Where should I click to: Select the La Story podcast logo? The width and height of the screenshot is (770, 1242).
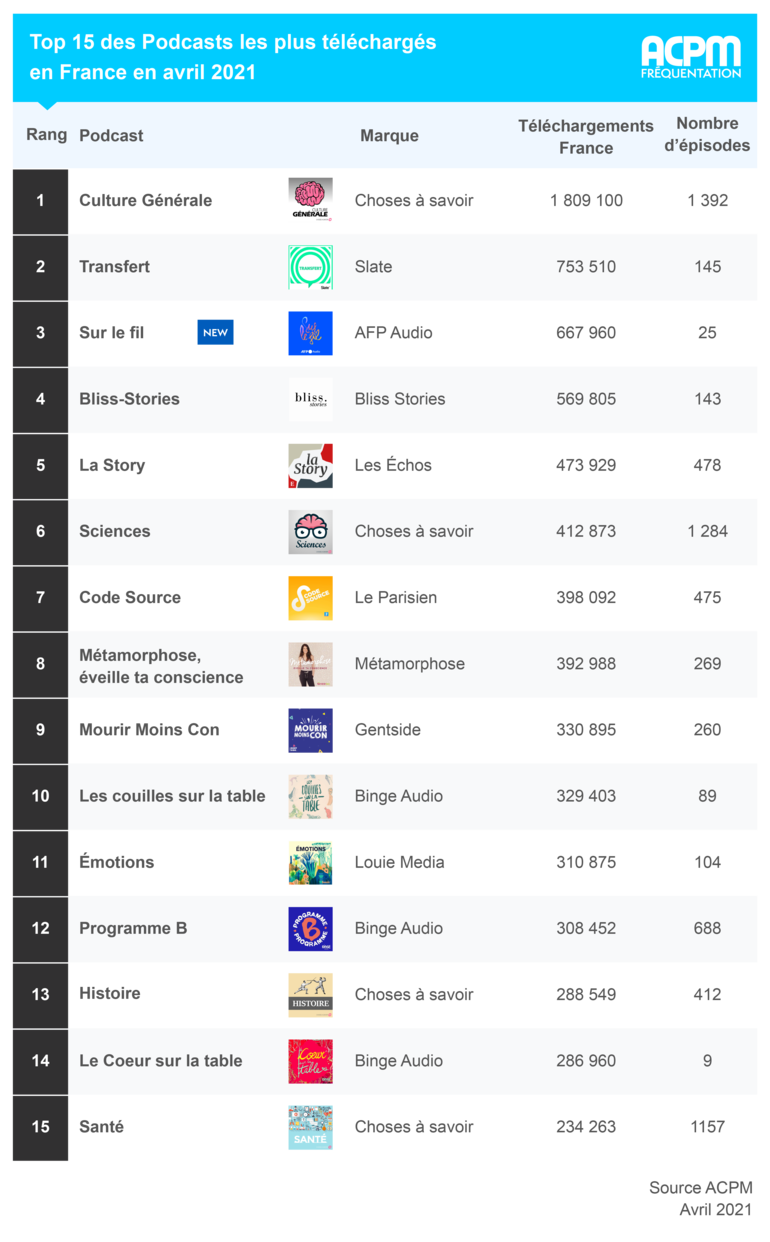coord(310,465)
